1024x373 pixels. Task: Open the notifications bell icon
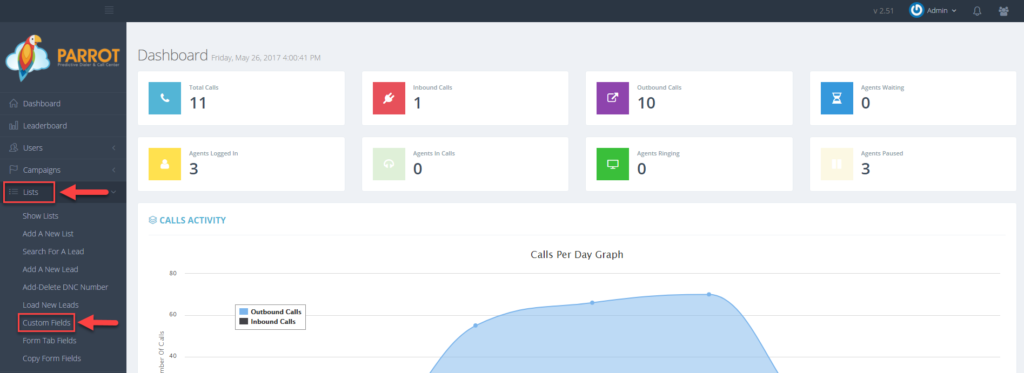tap(977, 10)
